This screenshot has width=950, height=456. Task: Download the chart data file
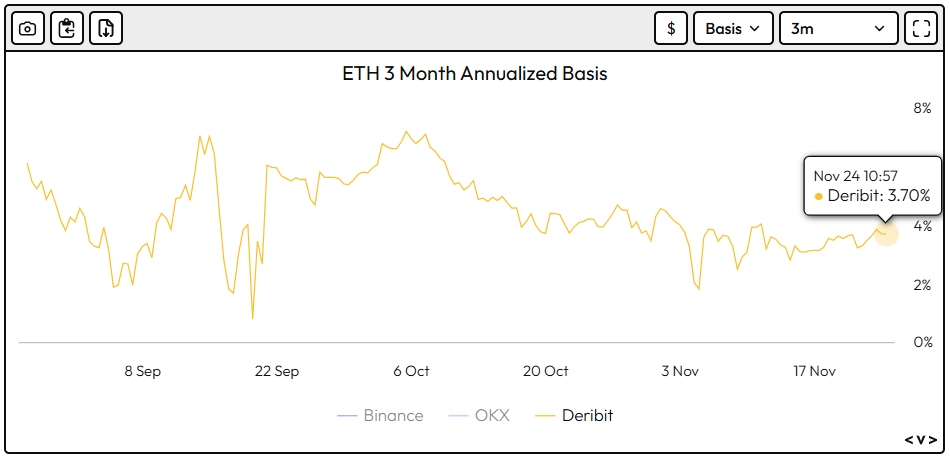click(106, 28)
